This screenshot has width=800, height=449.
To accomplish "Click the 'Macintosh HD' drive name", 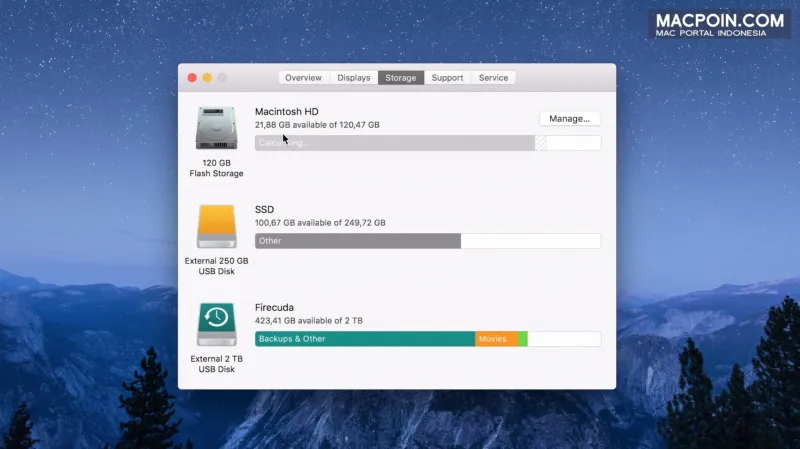I will (x=287, y=111).
